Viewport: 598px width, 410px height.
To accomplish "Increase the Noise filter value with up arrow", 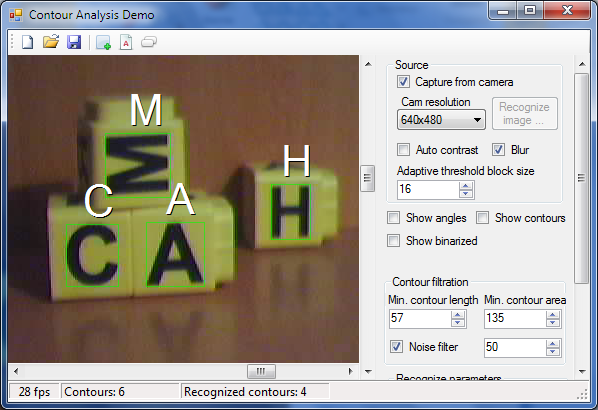I will [x=553, y=343].
